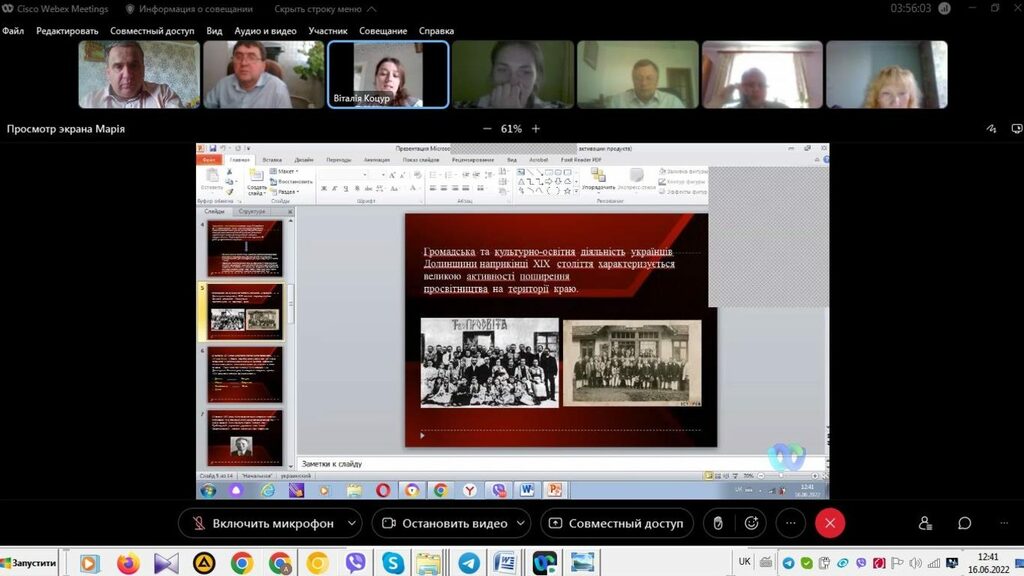This screenshot has width=1024, height=576.
Task: Open Telegram from the Windows taskbar
Action: (x=468, y=563)
